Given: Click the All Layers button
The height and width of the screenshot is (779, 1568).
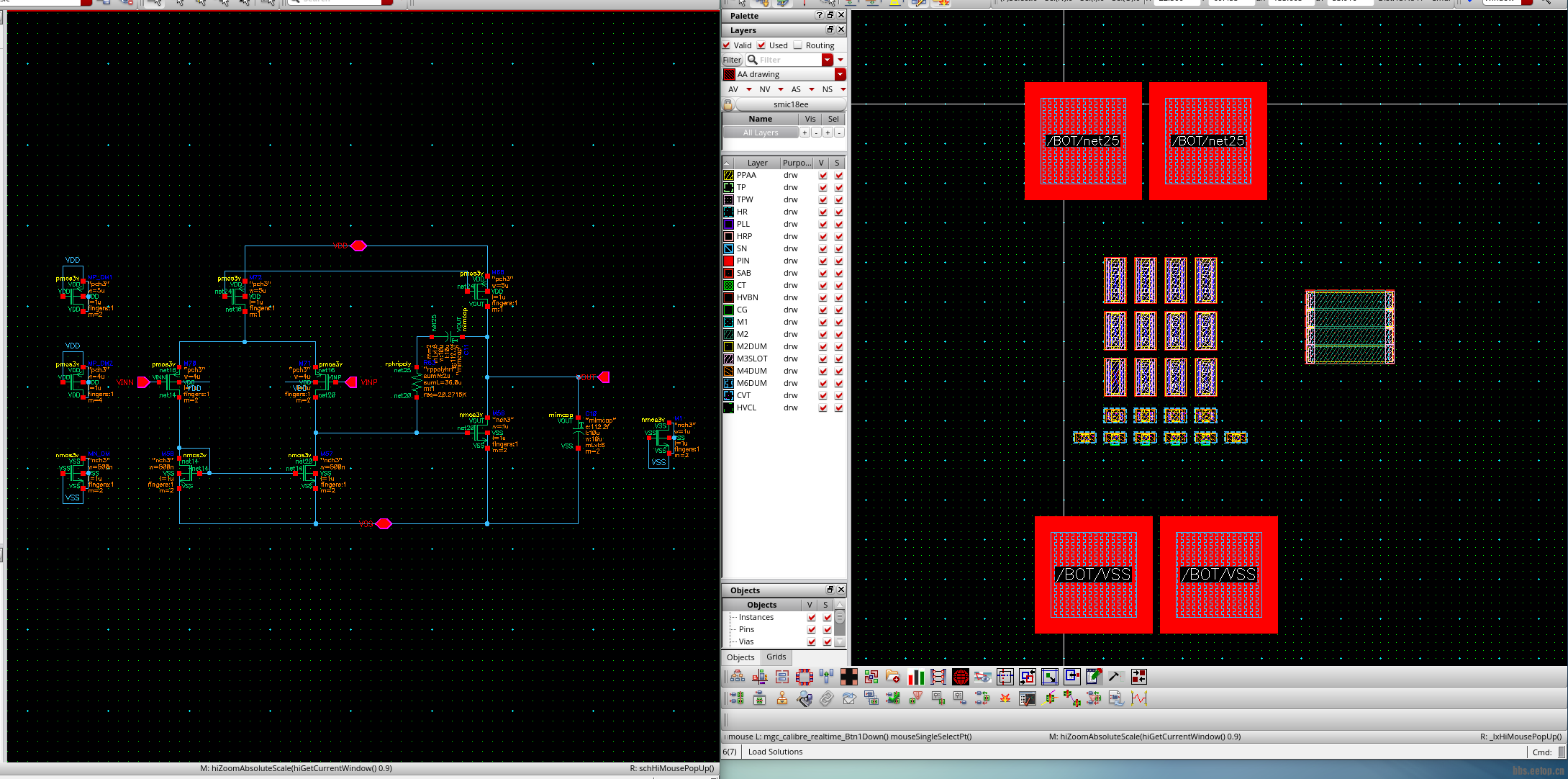Looking at the screenshot, I should [761, 132].
